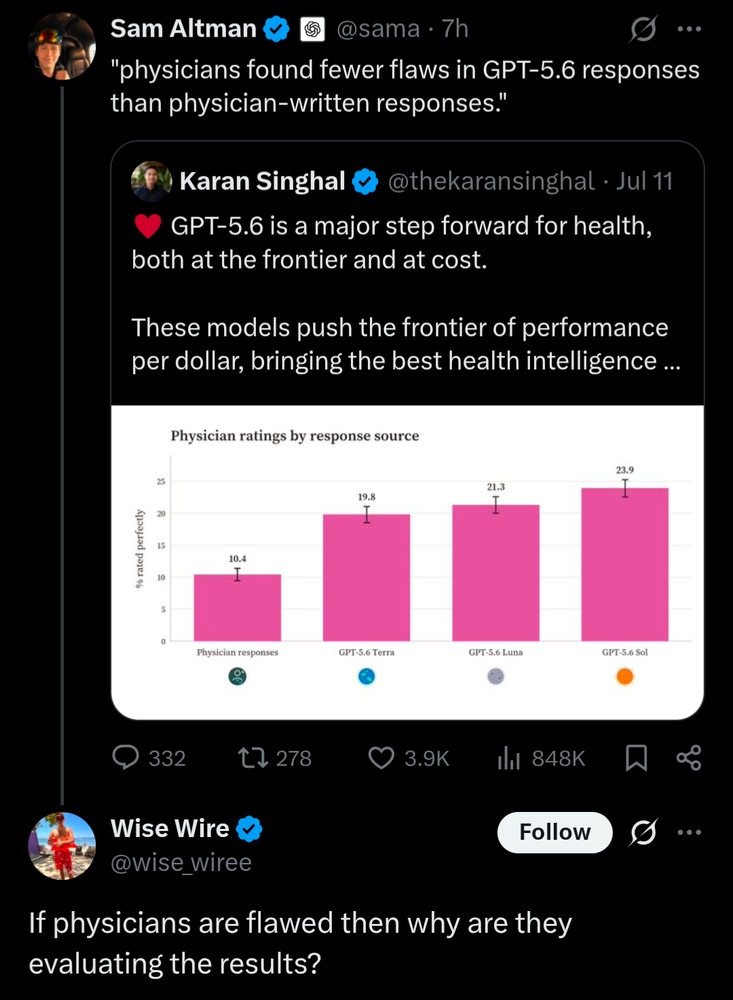Screen dimensions: 733x1000
Task: Open Sam Altman's profile picture
Action: coord(62,47)
